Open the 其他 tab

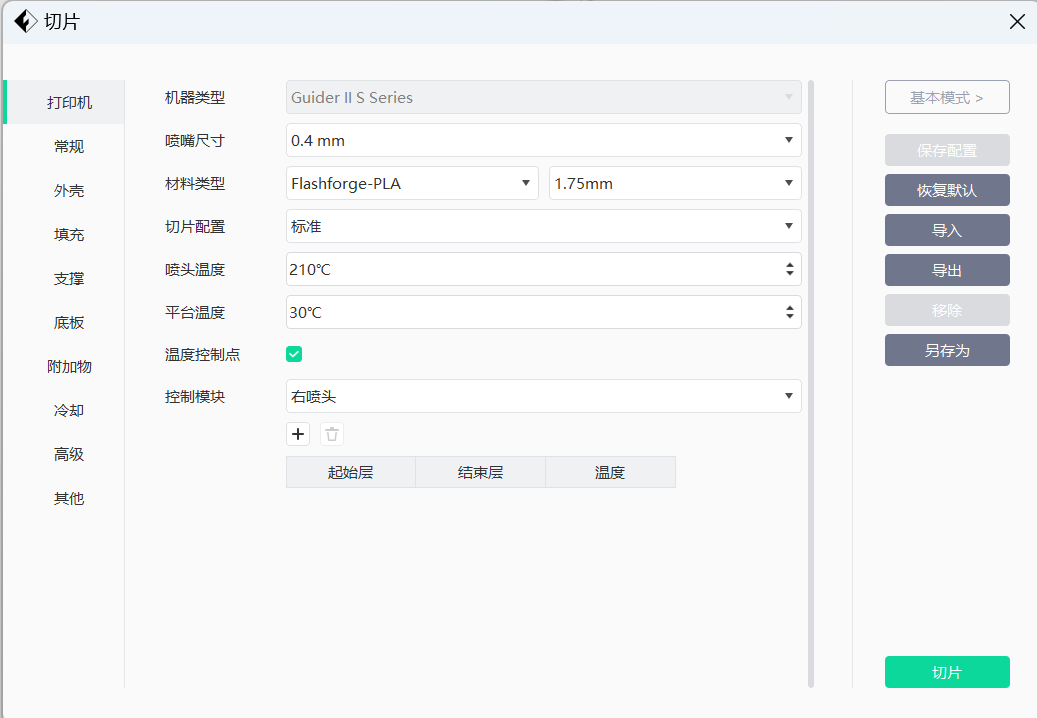coord(69,498)
